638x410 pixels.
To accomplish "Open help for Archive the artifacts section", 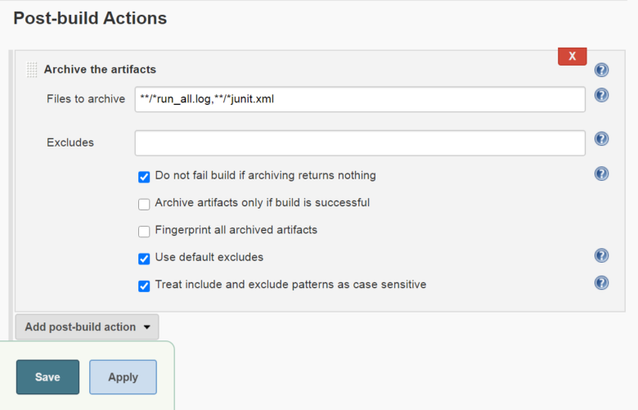I will point(602,70).
